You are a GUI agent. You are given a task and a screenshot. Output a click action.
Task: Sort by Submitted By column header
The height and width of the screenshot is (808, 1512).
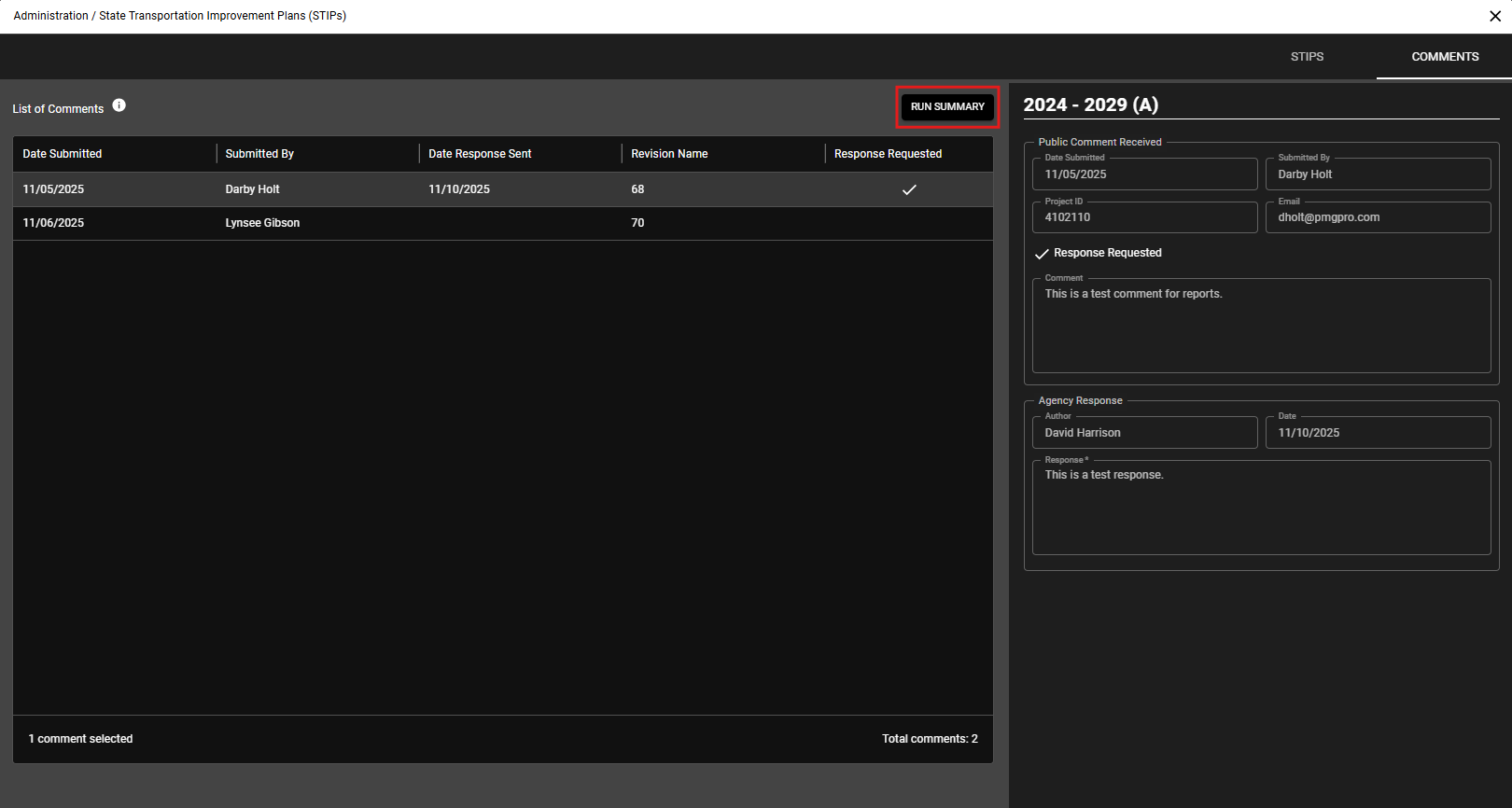(259, 154)
